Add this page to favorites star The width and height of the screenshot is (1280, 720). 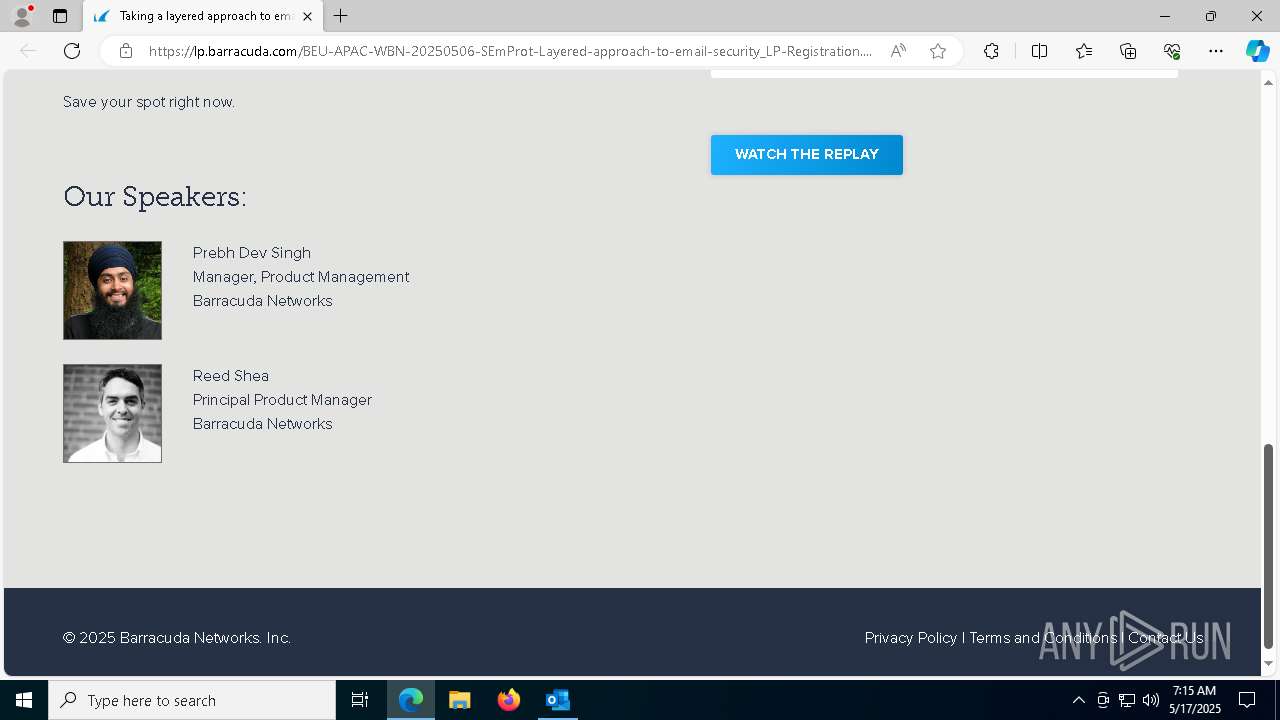(x=938, y=51)
